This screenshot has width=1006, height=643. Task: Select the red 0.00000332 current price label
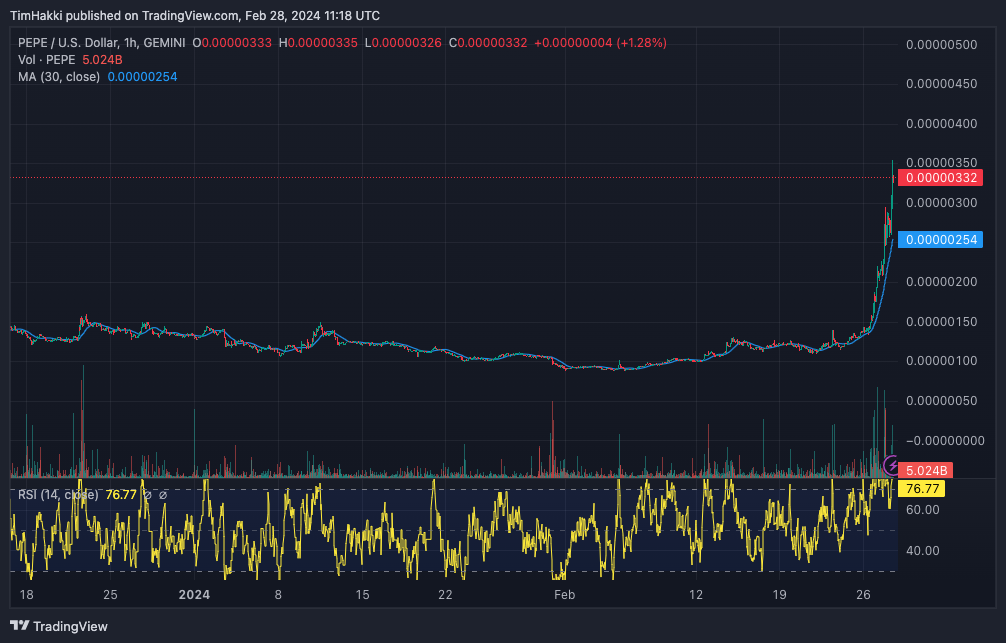(x=940, y=178)
